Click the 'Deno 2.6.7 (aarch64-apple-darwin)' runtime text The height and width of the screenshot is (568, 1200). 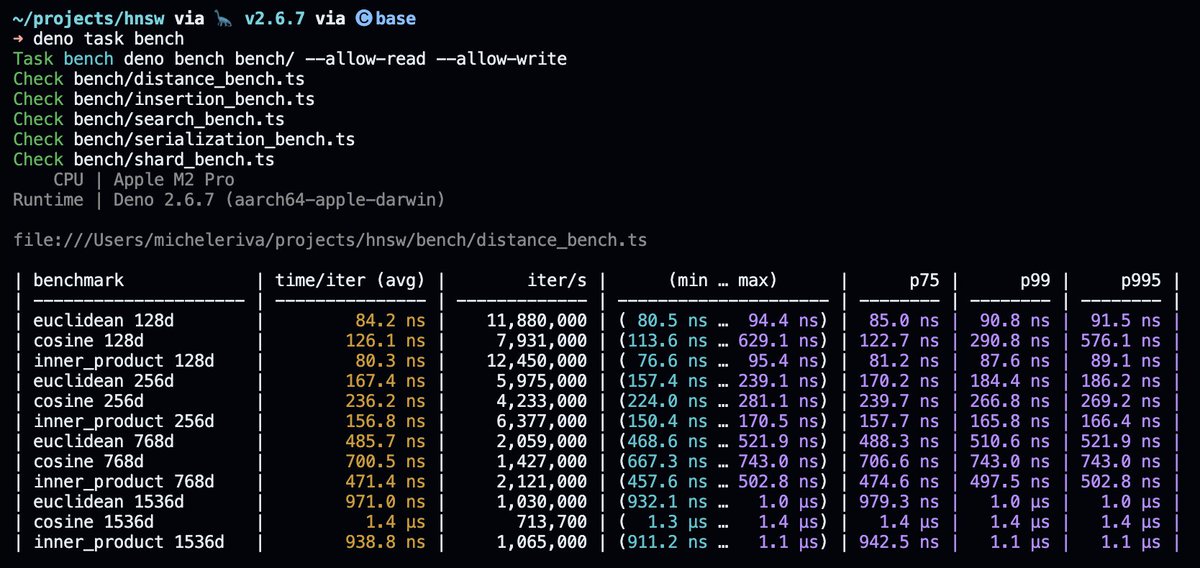(x=279, y=200)
